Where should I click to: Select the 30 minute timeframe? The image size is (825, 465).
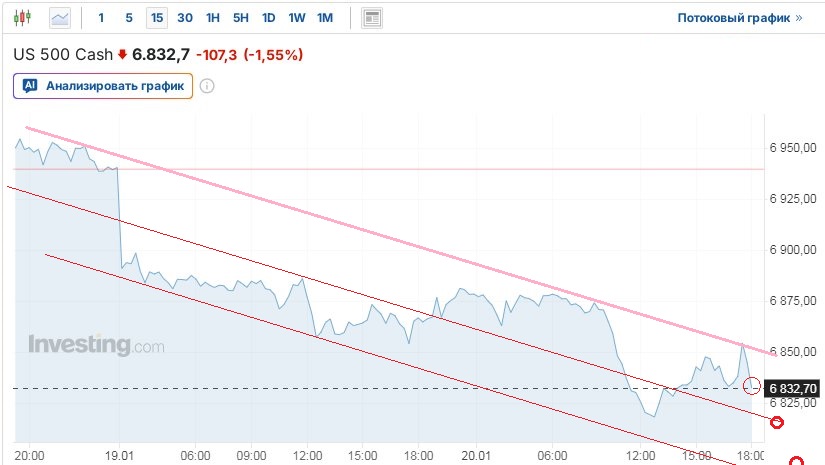coord(185,18)
